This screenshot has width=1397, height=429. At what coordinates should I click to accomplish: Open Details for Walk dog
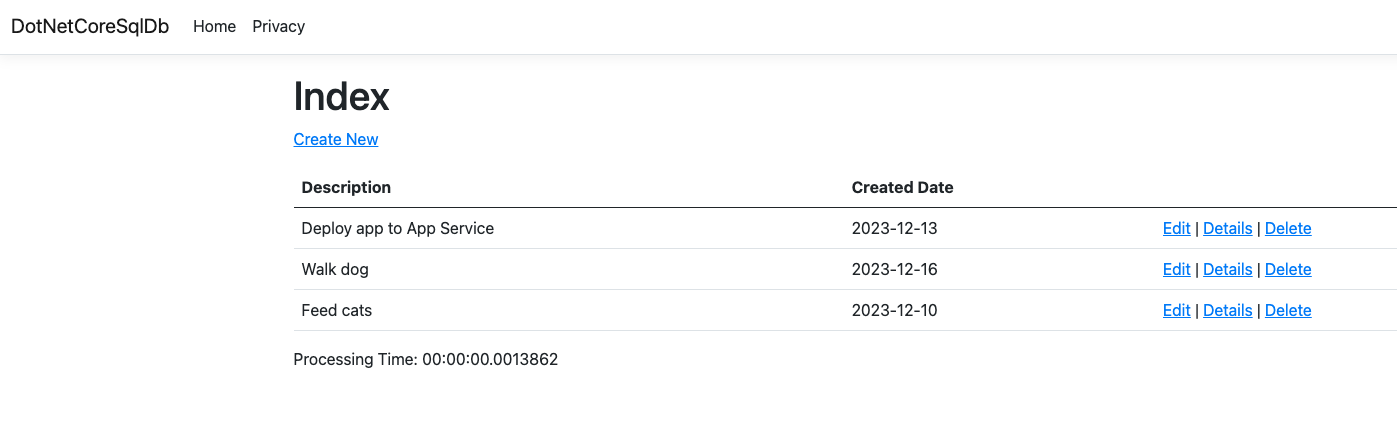[1227, 269]
